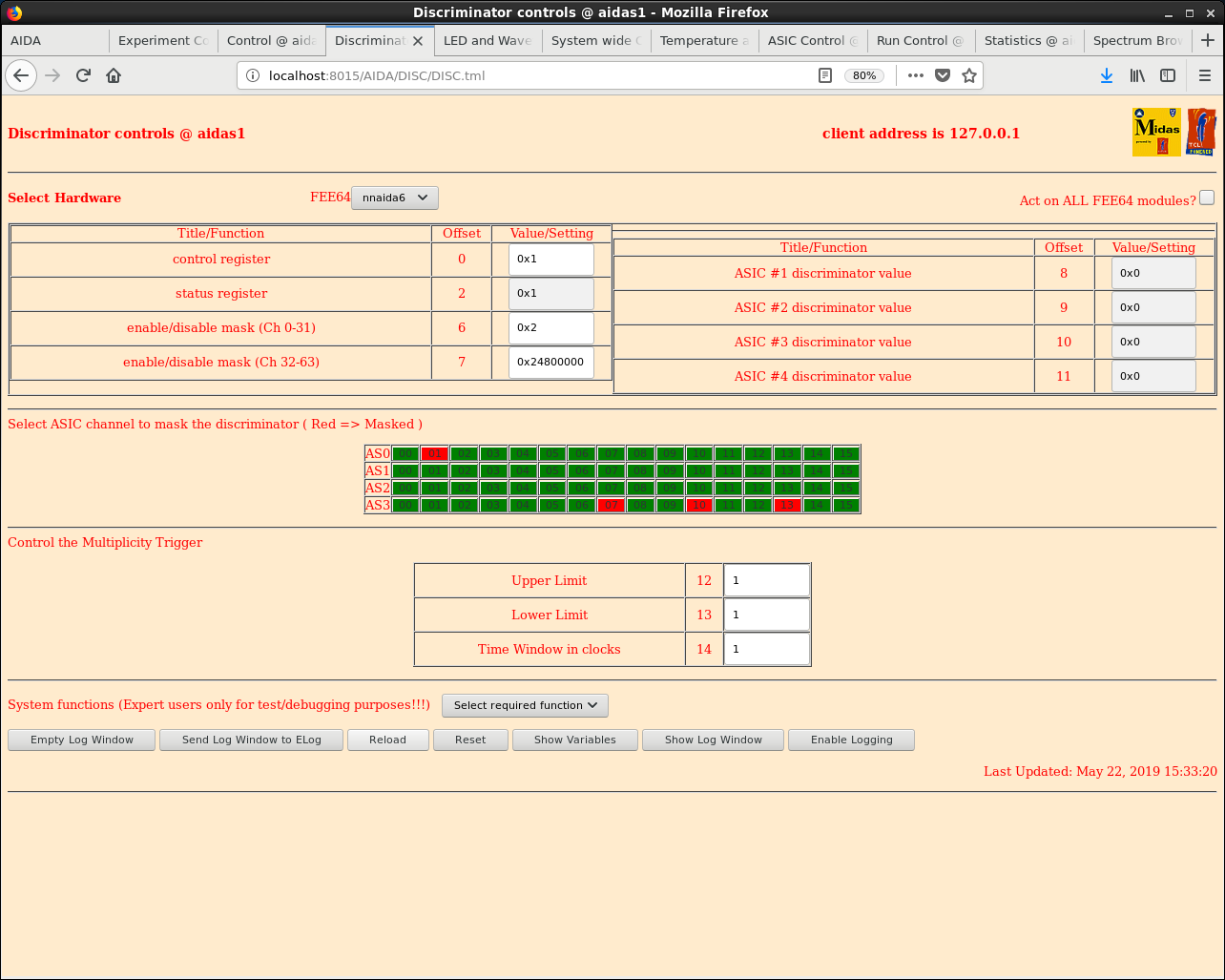Screen dimensions: 1225x980
Task: Unmask red channel 01 in AS0 row
Action: [x=434, y=454]
